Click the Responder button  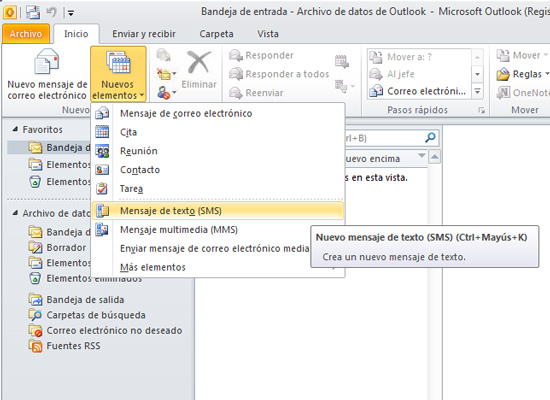point(261,55)
